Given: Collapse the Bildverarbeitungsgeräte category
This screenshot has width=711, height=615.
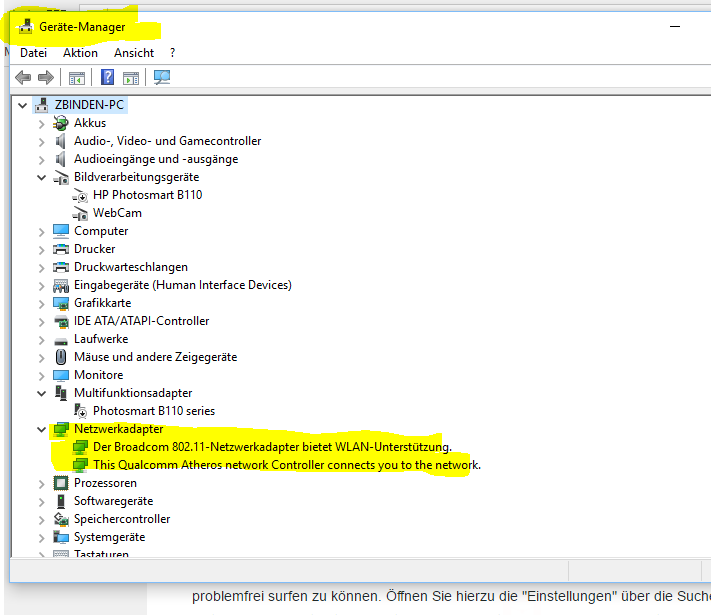Looking at the screenshot, I should click(x=41, y=177).
